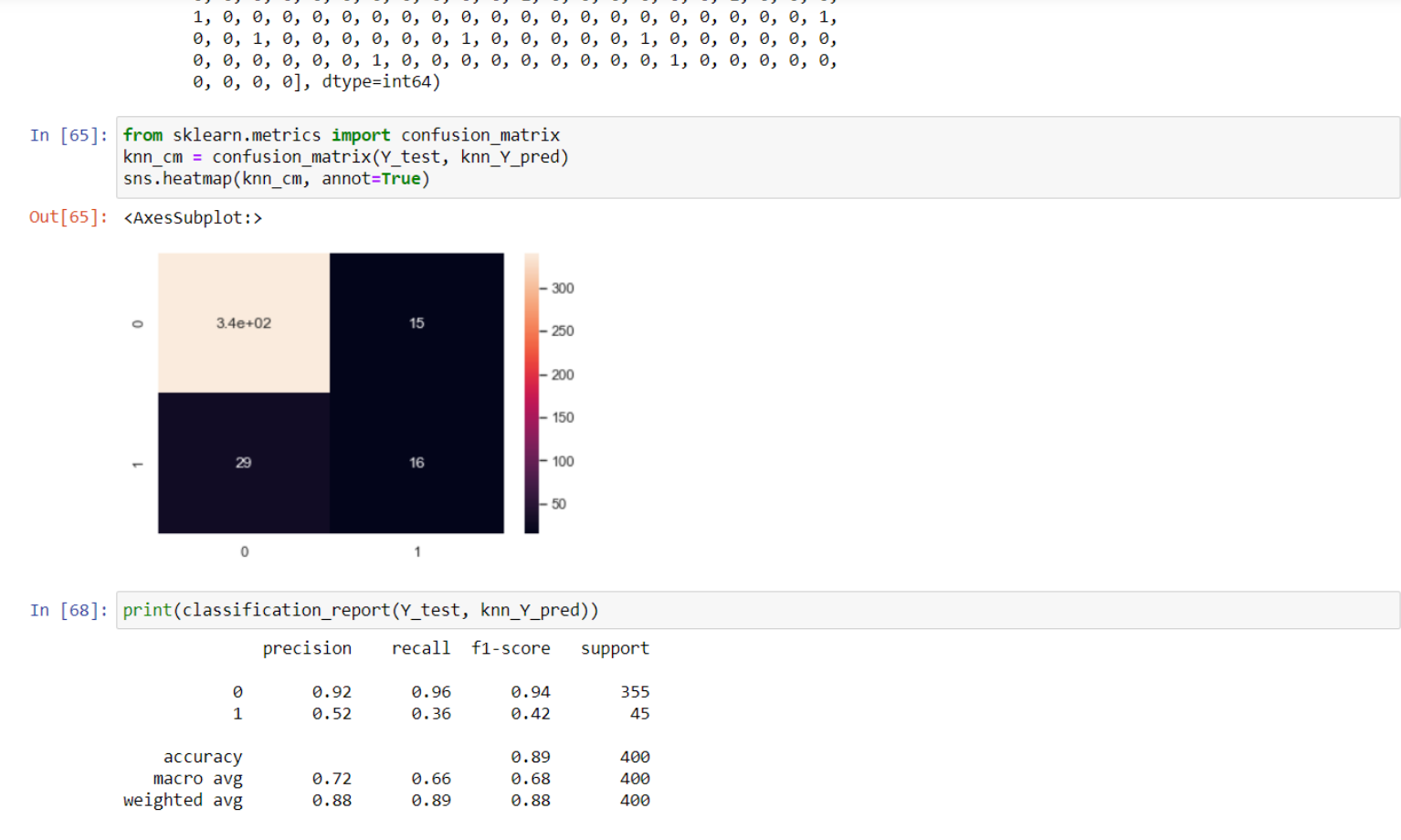The height and width of the screenshot is (840, 1401).
Task: Select the sns.heatmap code line
Action: (x=276, y=179)
